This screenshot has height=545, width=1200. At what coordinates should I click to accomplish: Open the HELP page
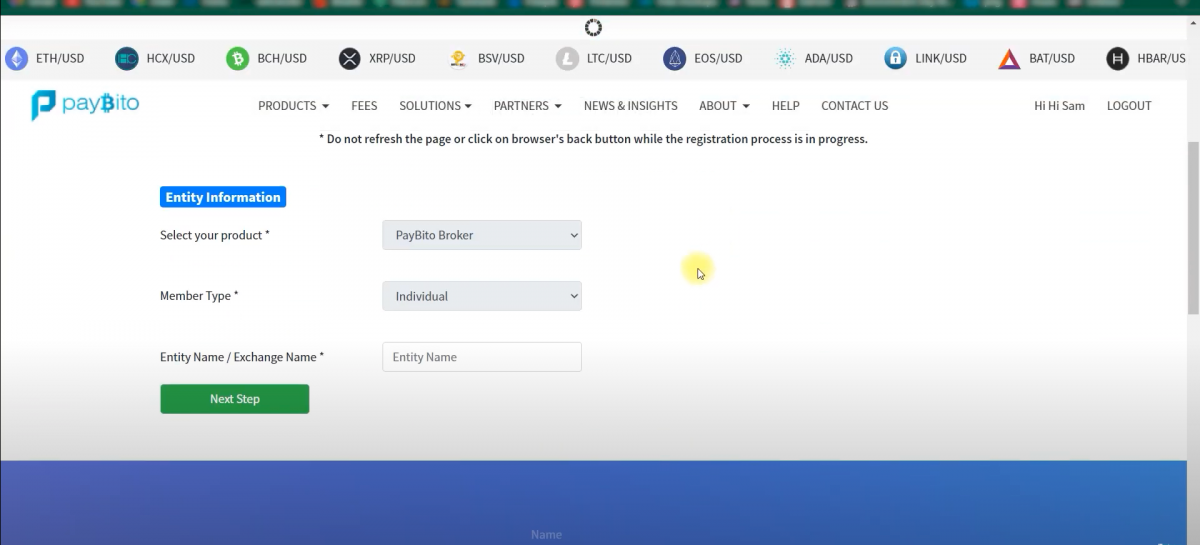click(x=785, y=106)
